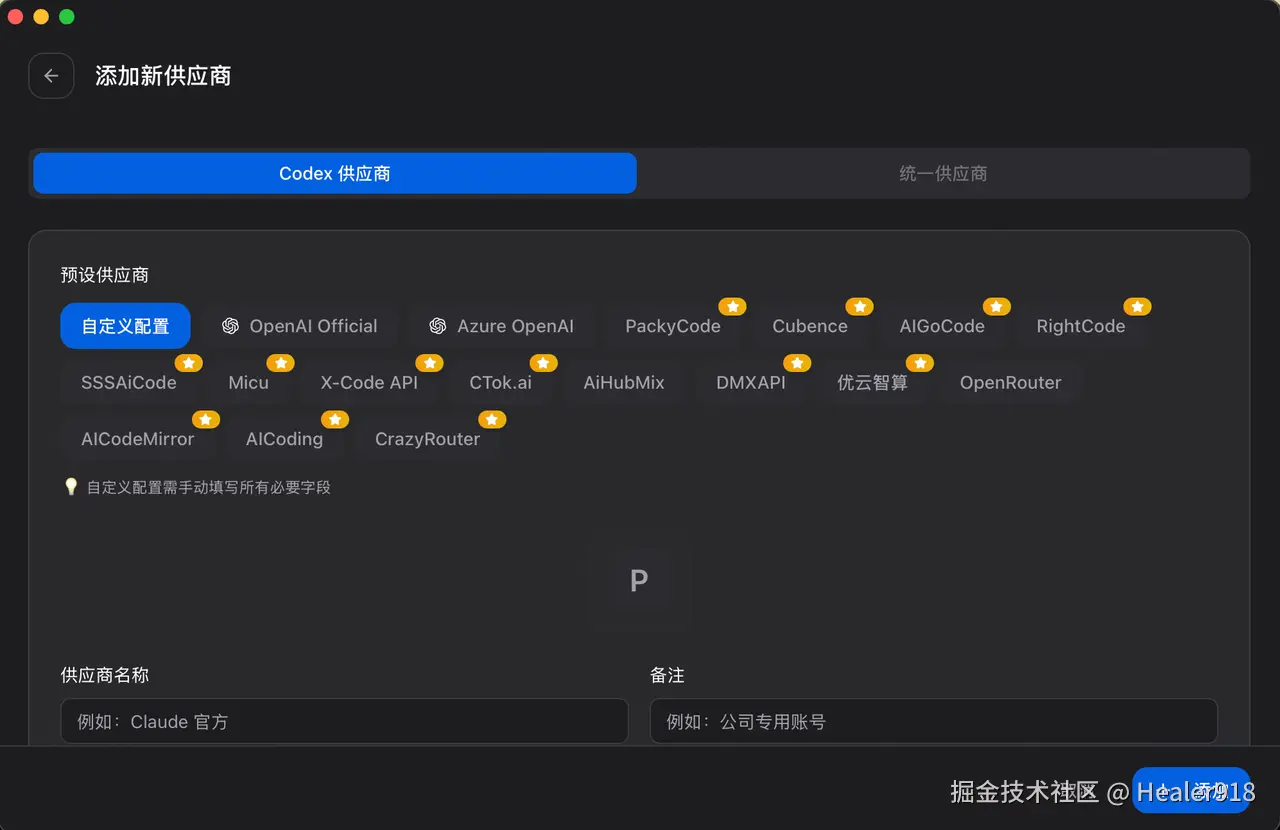Image resolution: width=1280 pixels, height=830 pixels.
Task: Select the CrazyRouter provider preset
Action: (x=428, y=439)
